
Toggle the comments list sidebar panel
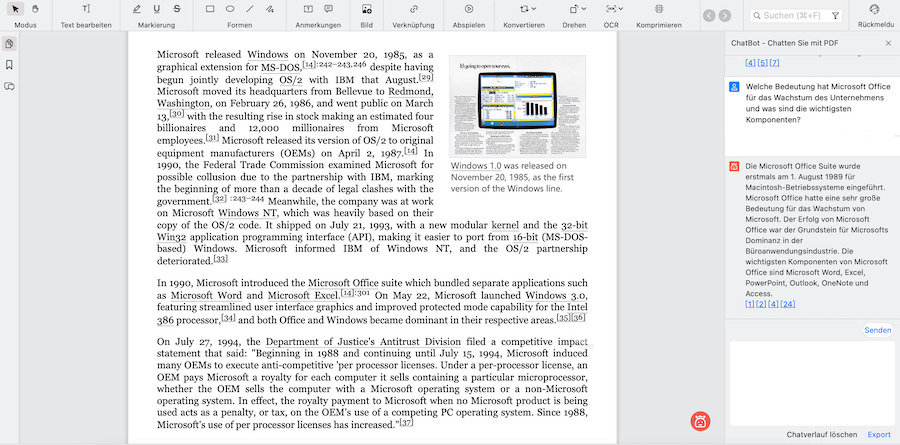(x=9, y=87)
